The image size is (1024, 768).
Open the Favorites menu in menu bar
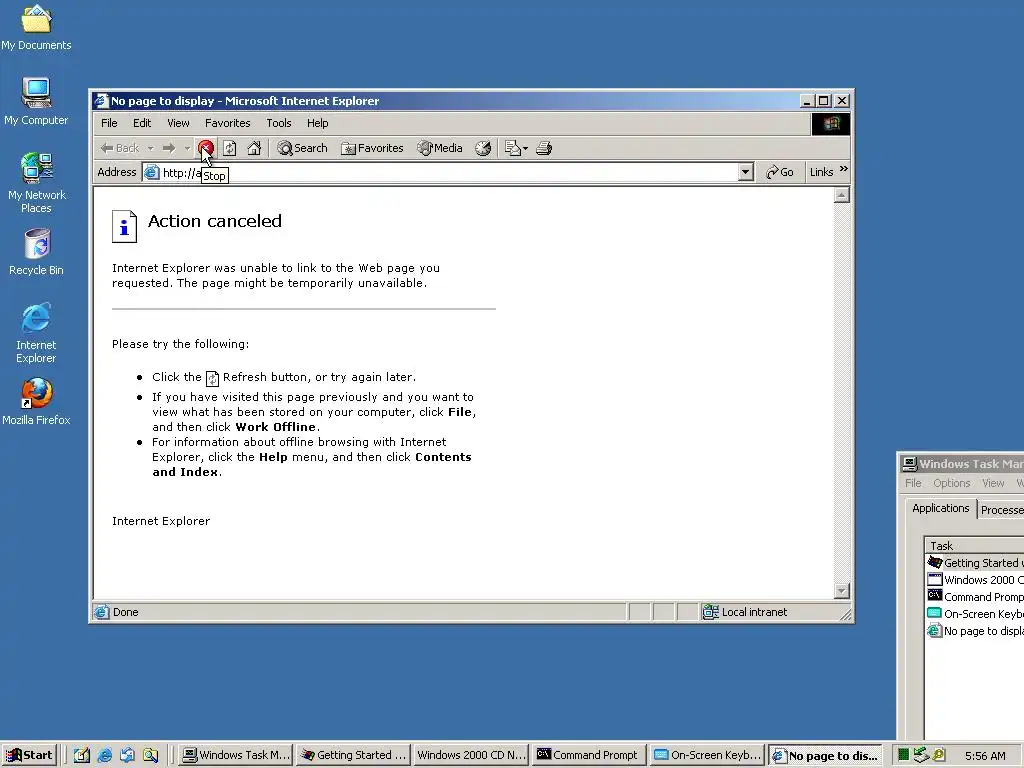click(x=227, y=123)
